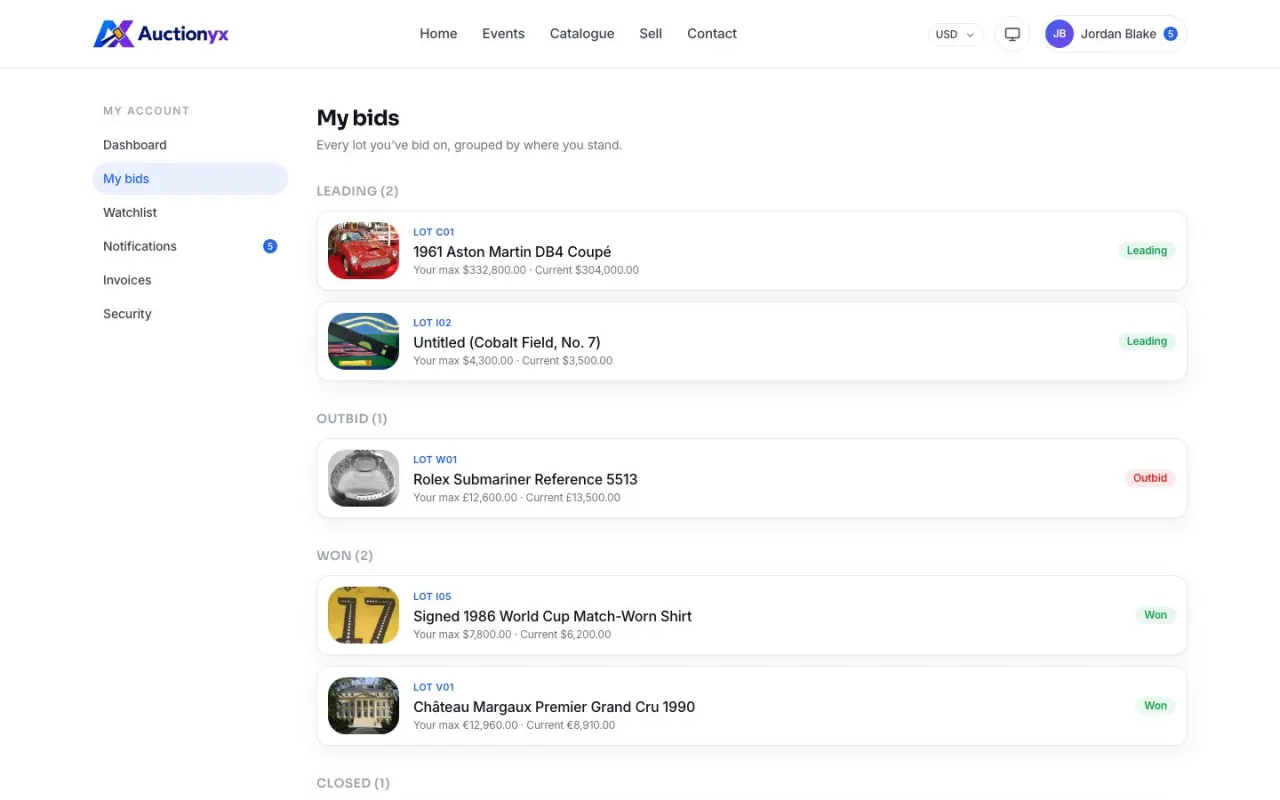Click the LOT W01 label
The image size is (1280, 800).
click(435, 460)
